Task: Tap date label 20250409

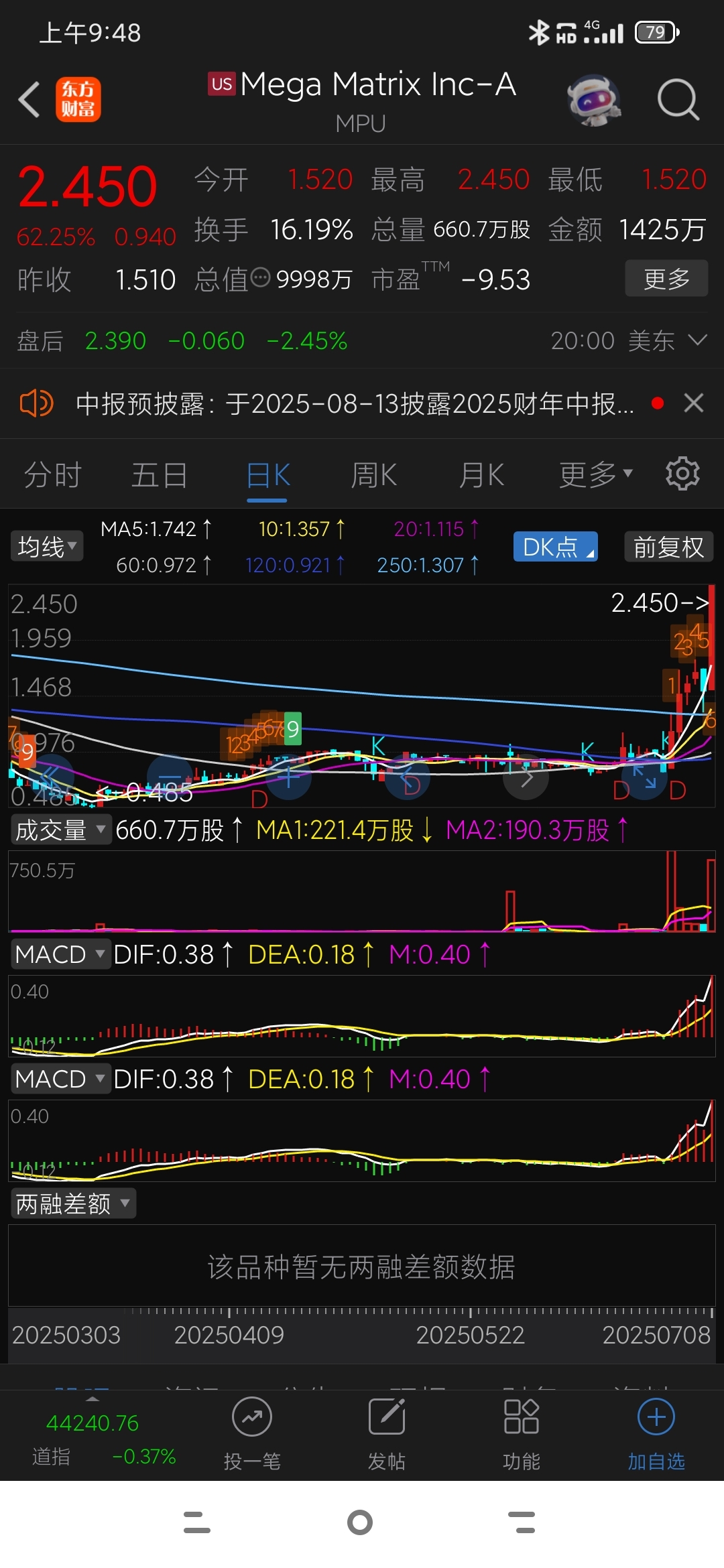Action: click(x=229, y=1335)
